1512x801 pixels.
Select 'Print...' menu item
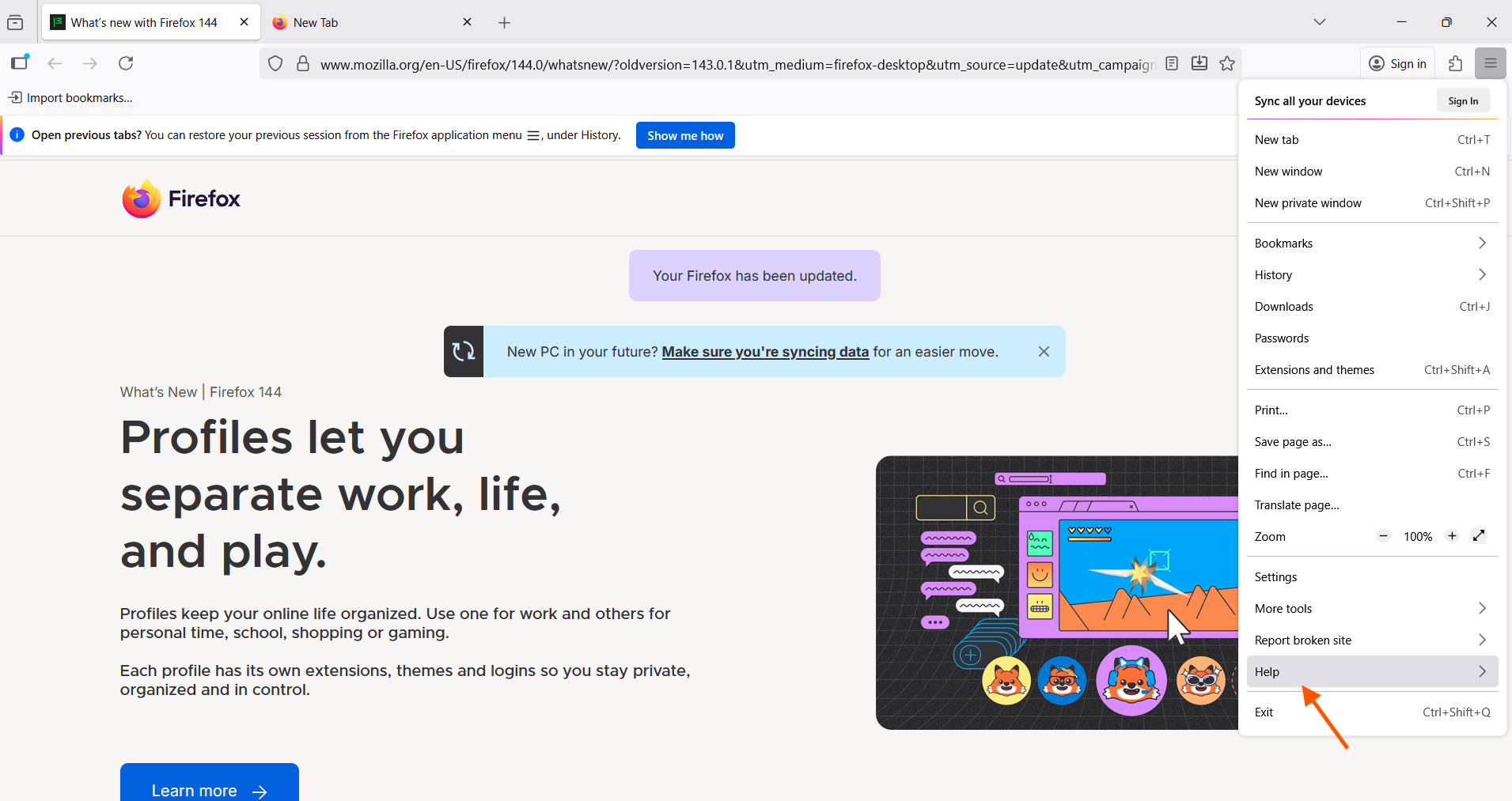coord(1373,410)
